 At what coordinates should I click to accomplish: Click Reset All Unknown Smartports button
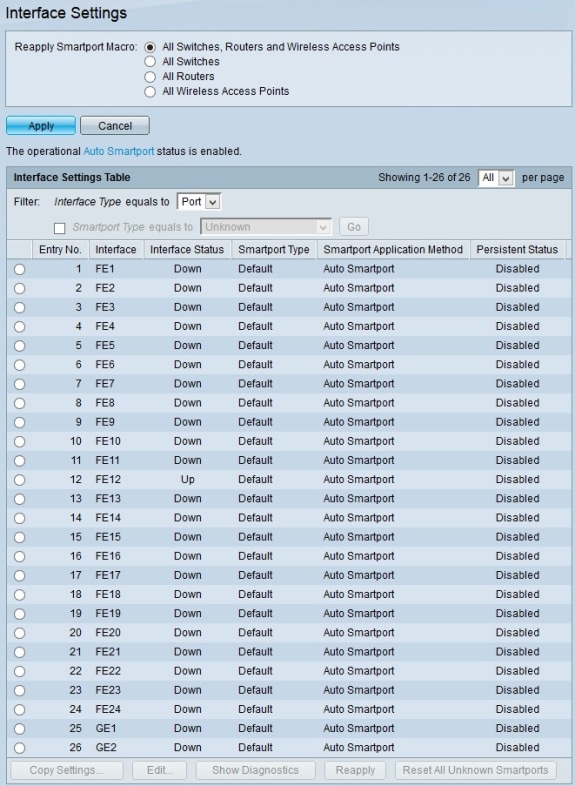coord(476,770)
